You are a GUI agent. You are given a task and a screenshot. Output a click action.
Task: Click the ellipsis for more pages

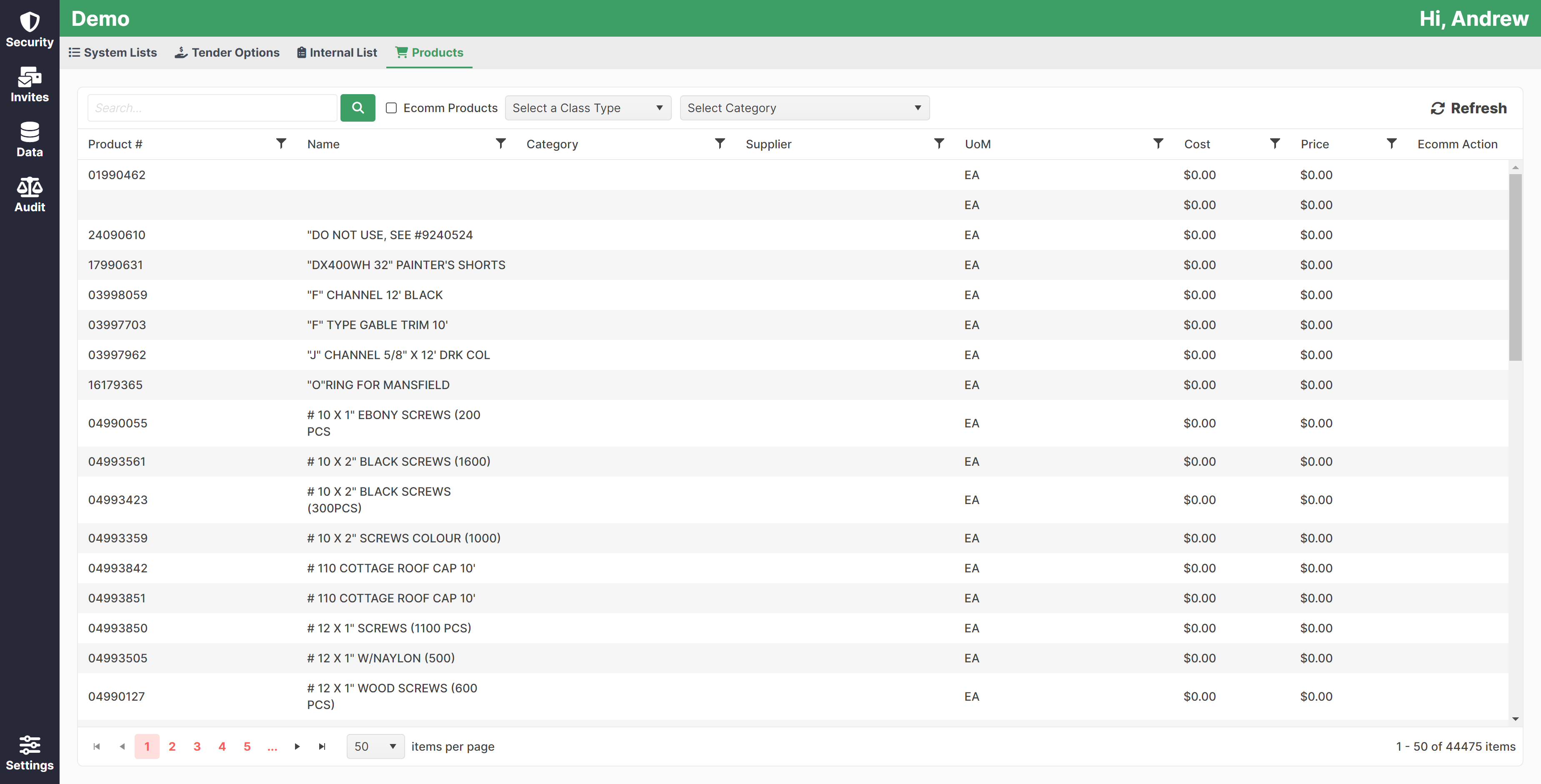point(272,747)
